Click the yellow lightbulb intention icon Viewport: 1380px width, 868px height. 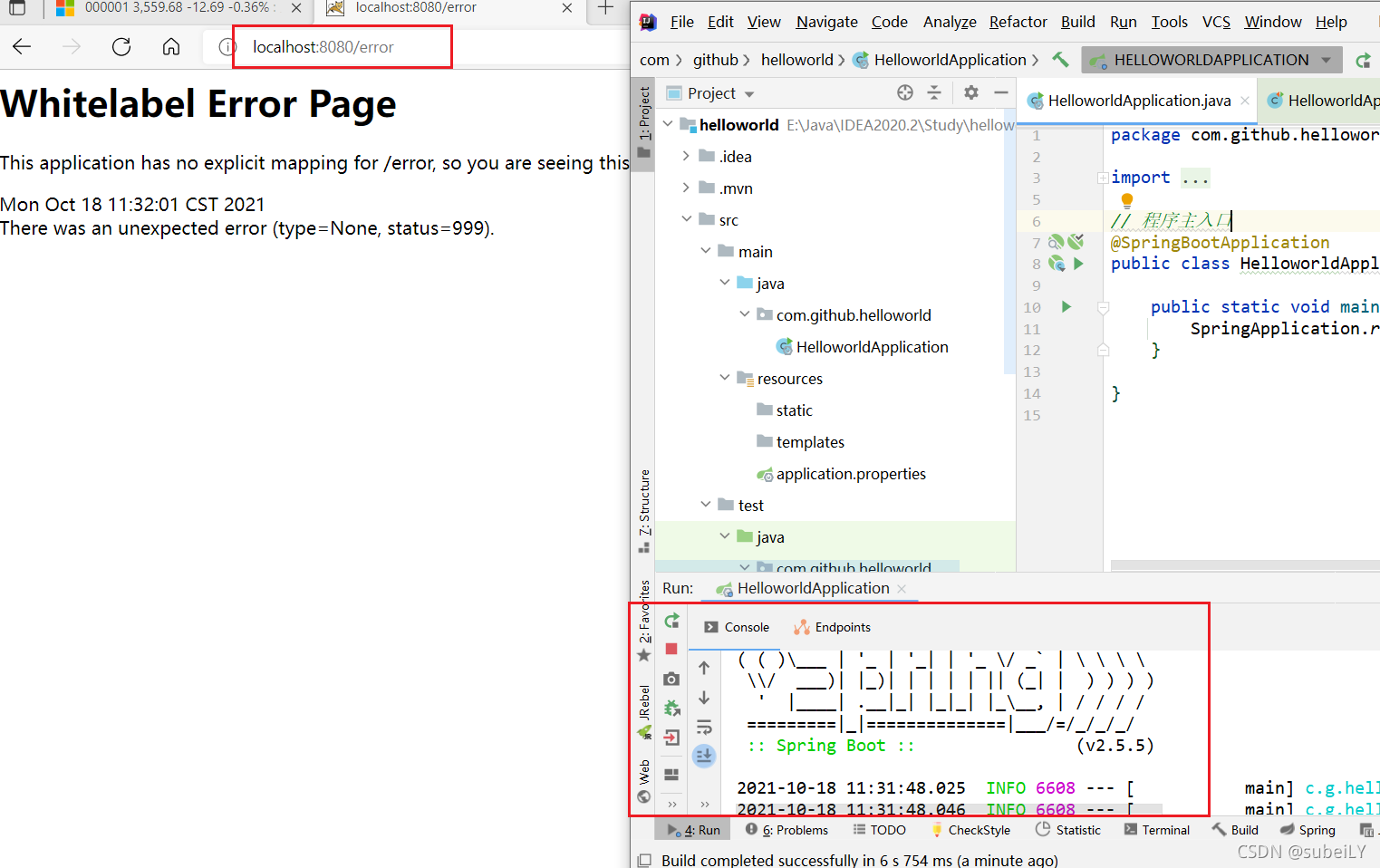1126,200
